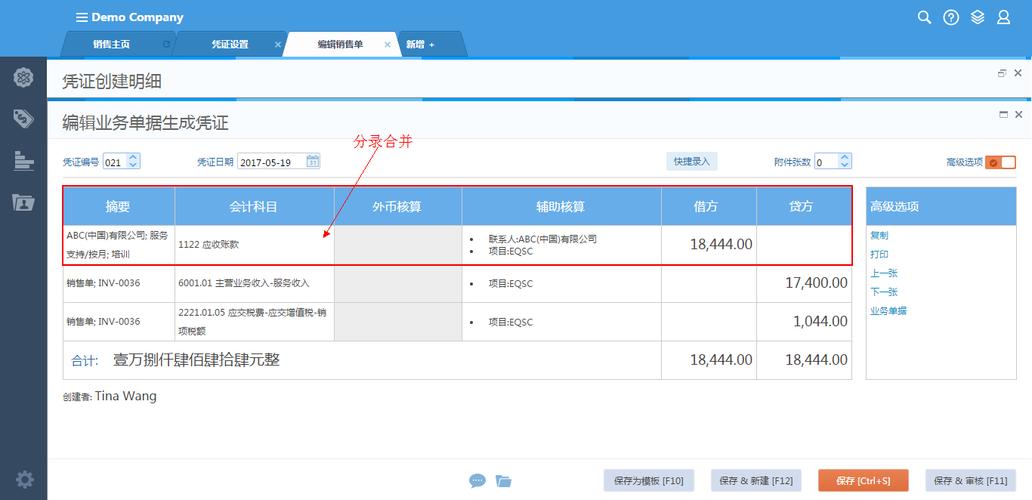Go to next voucher via 下一张
1032x500 pixels.
coord(884,292)
